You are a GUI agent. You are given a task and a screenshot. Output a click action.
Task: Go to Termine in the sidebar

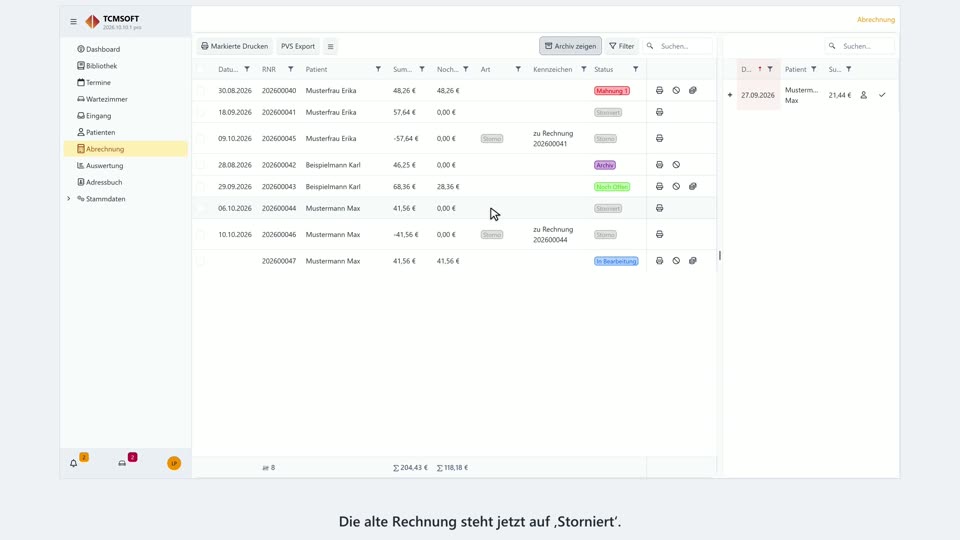pyautogui.click(x=126, y=82)
